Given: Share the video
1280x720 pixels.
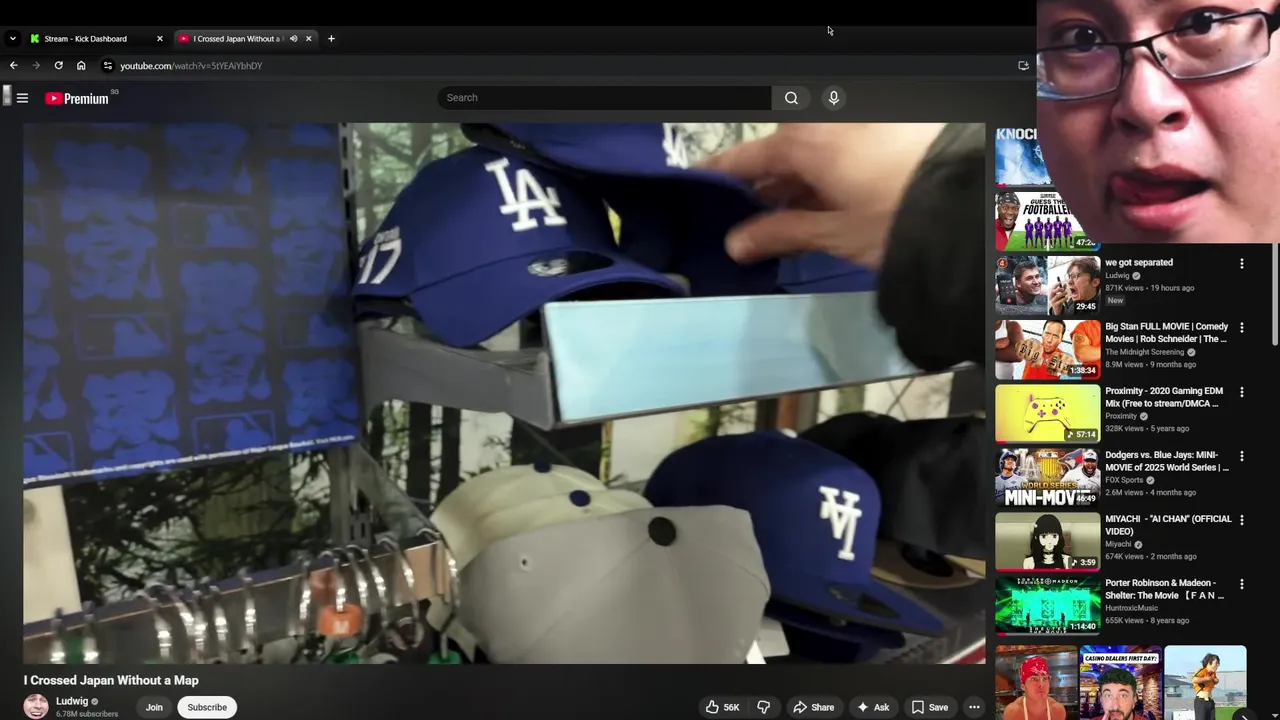Looking at the screenshot, I should pyautogui.click(x=813, y=707).
